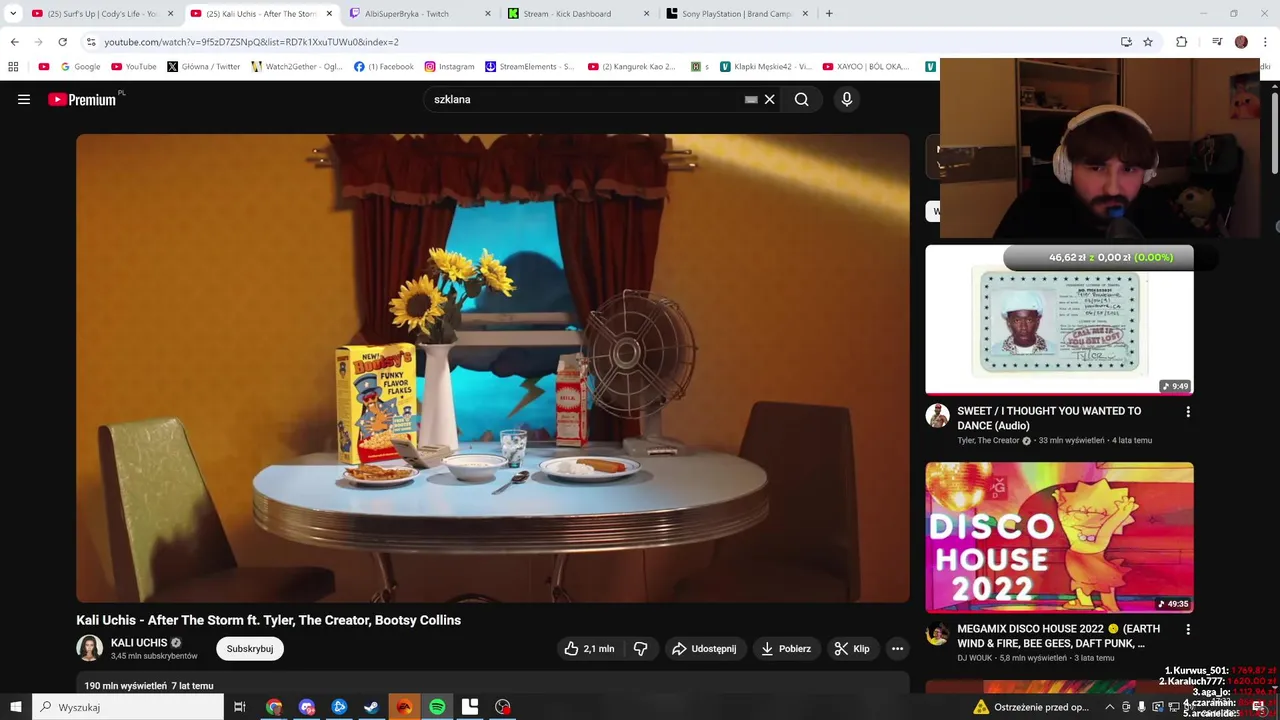1280x720 pixels.
Task: Open the Windows Start menu
Action: (x=16, y=707)
